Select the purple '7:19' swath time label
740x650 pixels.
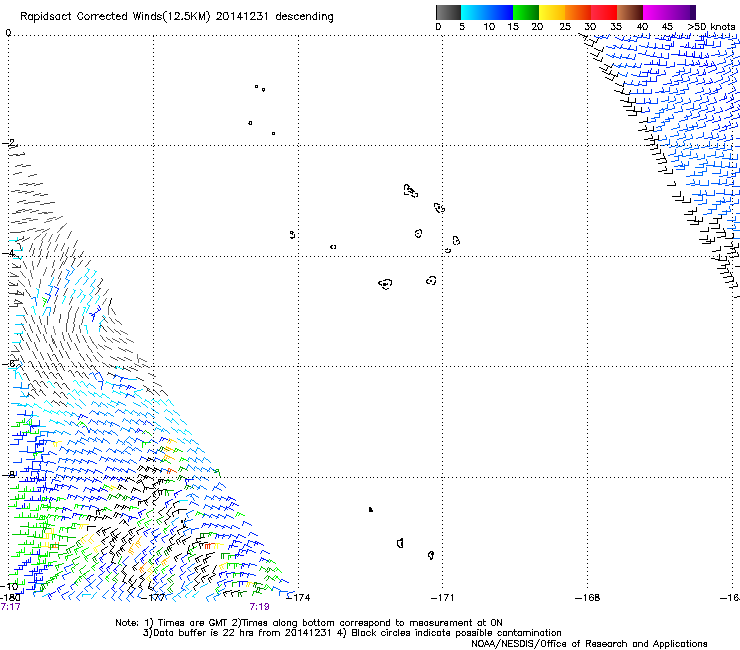pyautogui.click(x=260, y=607)
